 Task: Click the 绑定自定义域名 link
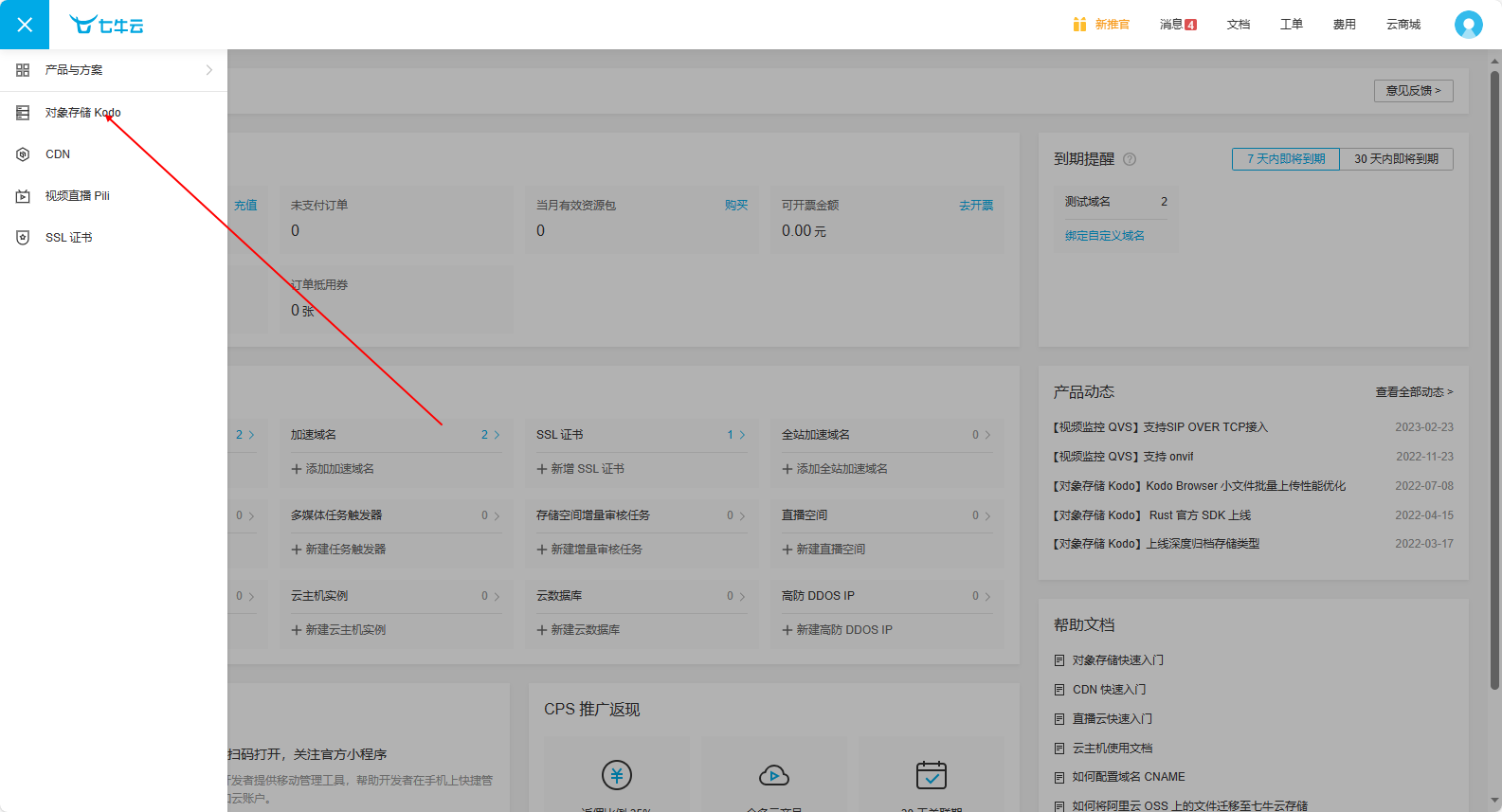pyautogui.click(x=1105, y=236)
